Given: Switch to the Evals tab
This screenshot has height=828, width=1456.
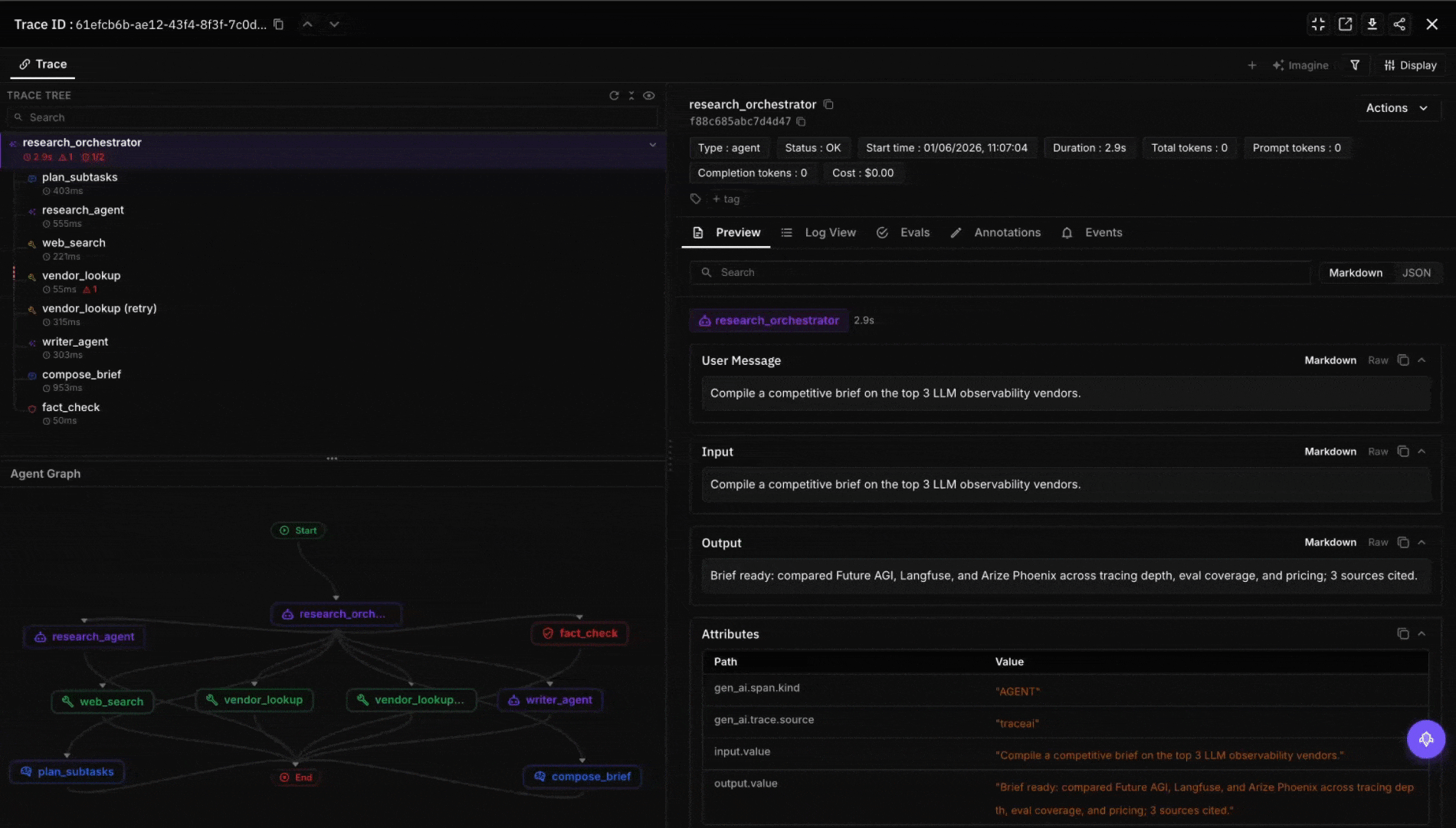Looking at the screenshot, I should click(x=903, y=232).
